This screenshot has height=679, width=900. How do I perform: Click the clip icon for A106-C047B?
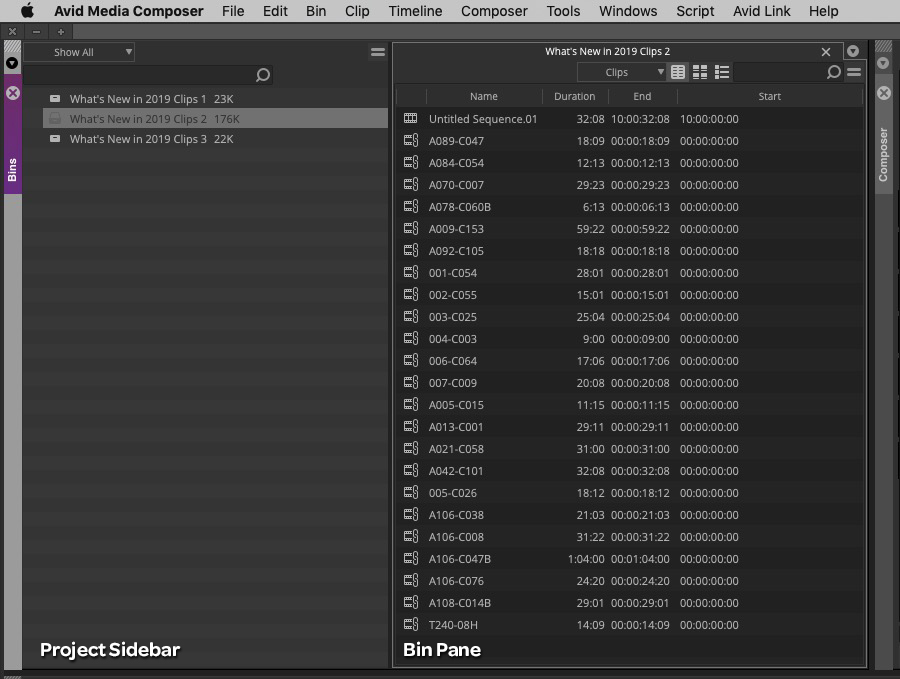[410, 558]
